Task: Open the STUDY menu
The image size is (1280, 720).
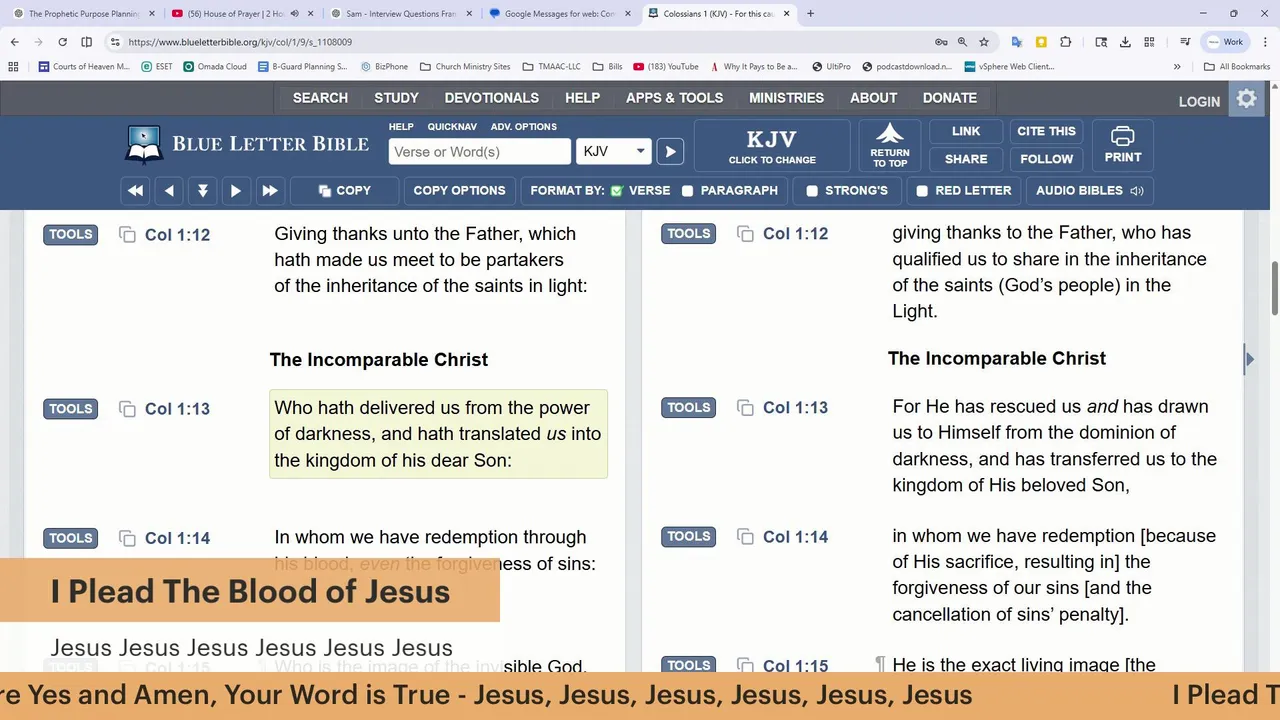Action: coord(397,98)
